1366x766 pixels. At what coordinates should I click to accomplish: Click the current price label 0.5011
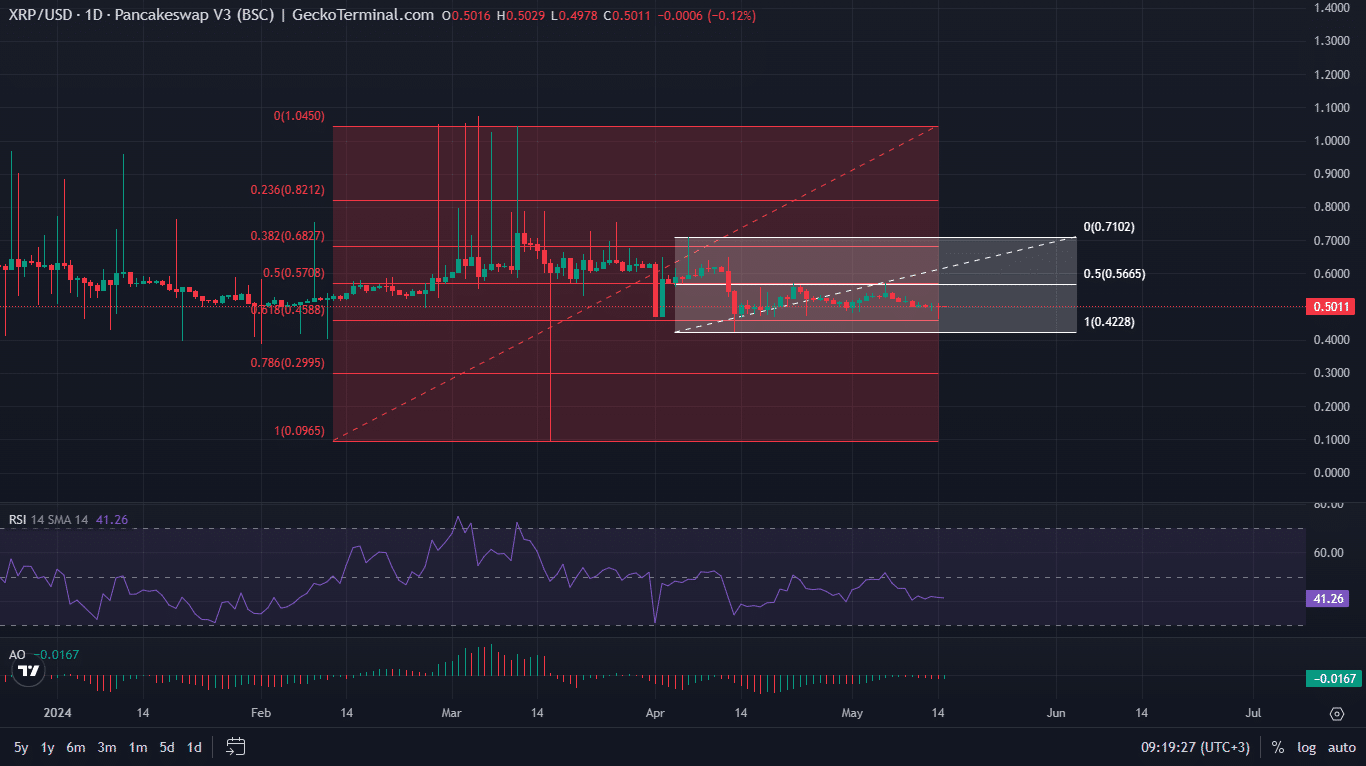[x=1330, y=307]
